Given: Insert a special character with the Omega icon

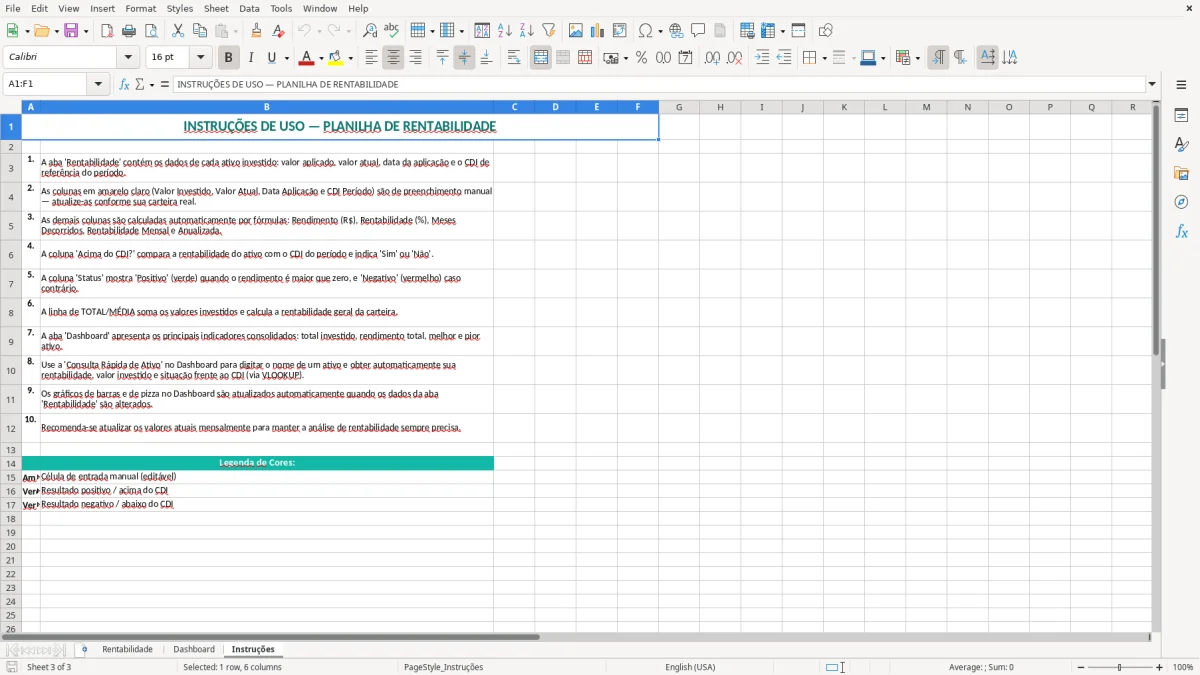Looking at the screenshot, I should point(645,31).
